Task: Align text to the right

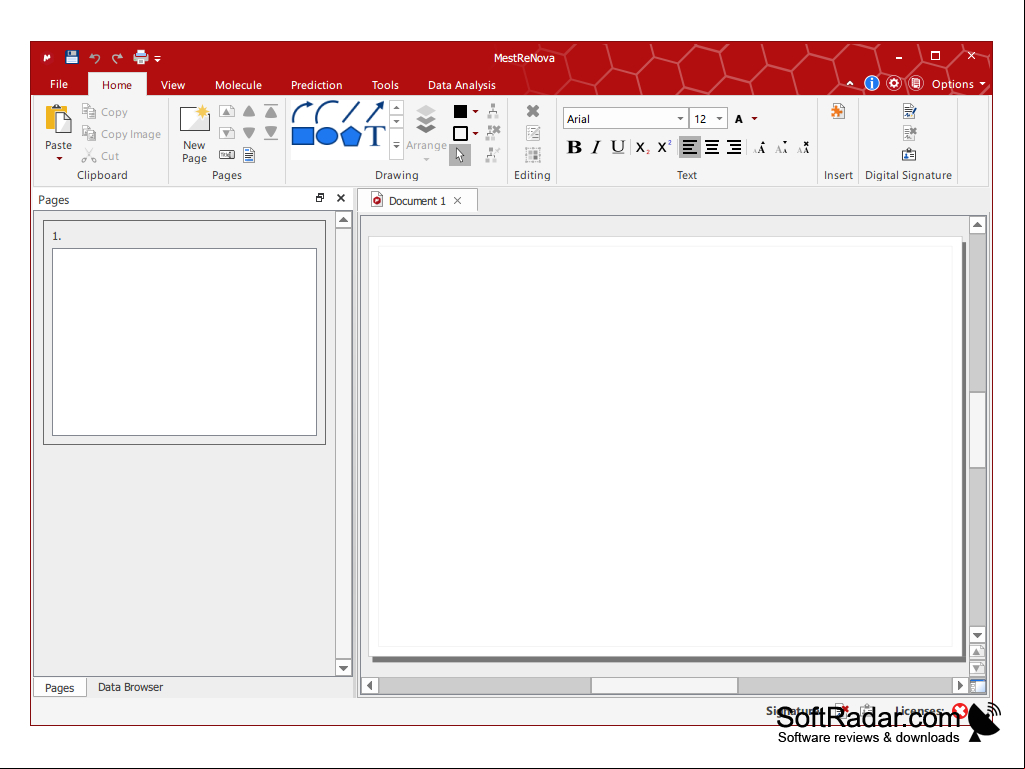Action: (x=734, y=147)
